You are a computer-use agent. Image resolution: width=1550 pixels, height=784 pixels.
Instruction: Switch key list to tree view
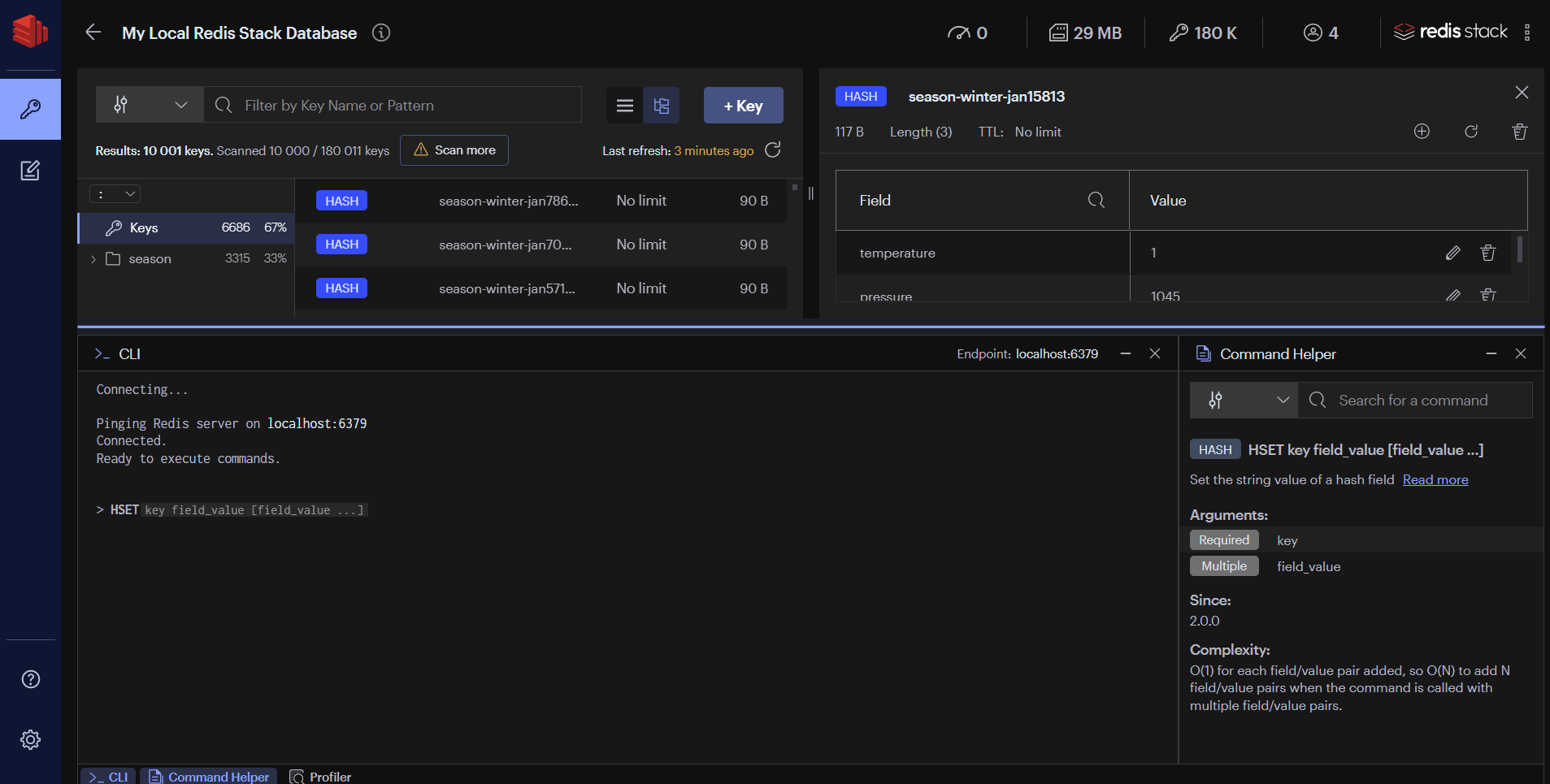click(x=661, y=105)
